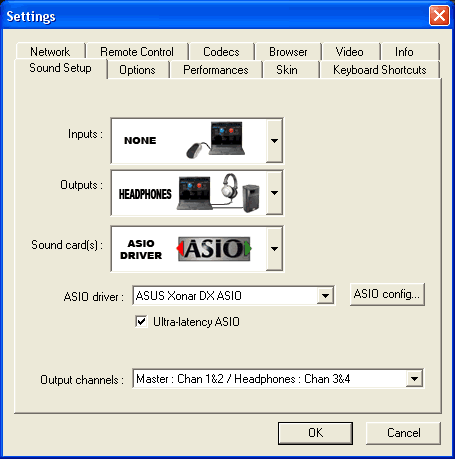Switch to the Skin tab

coord(287,70)
